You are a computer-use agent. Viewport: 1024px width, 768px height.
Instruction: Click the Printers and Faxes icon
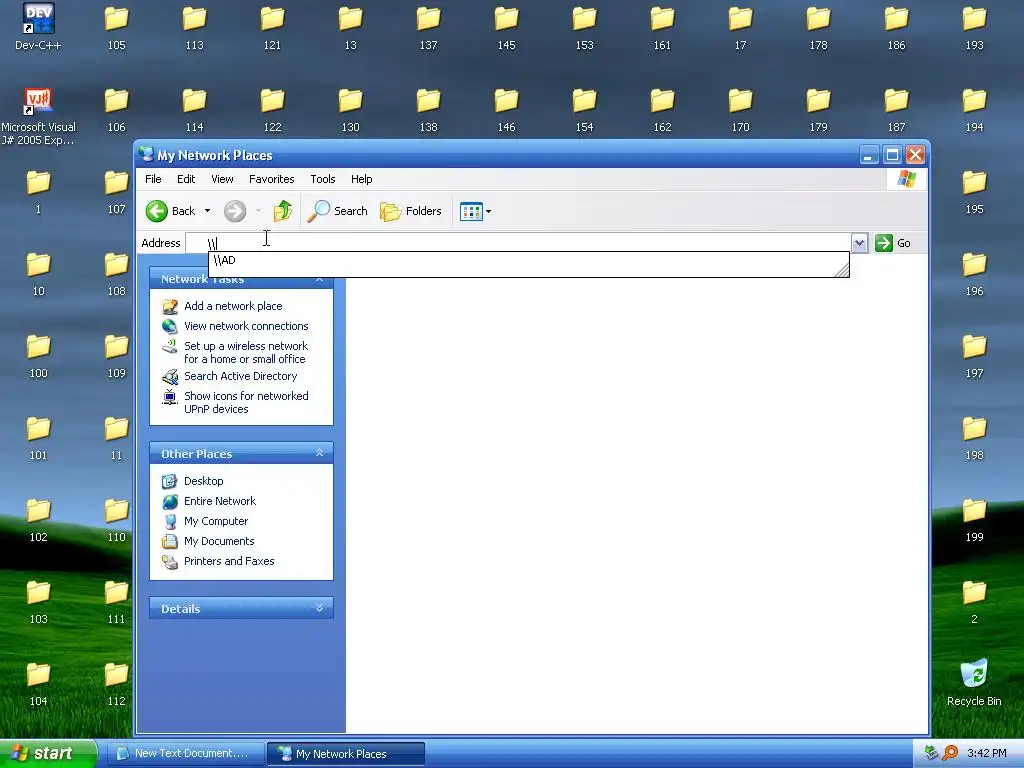point(170,562)
